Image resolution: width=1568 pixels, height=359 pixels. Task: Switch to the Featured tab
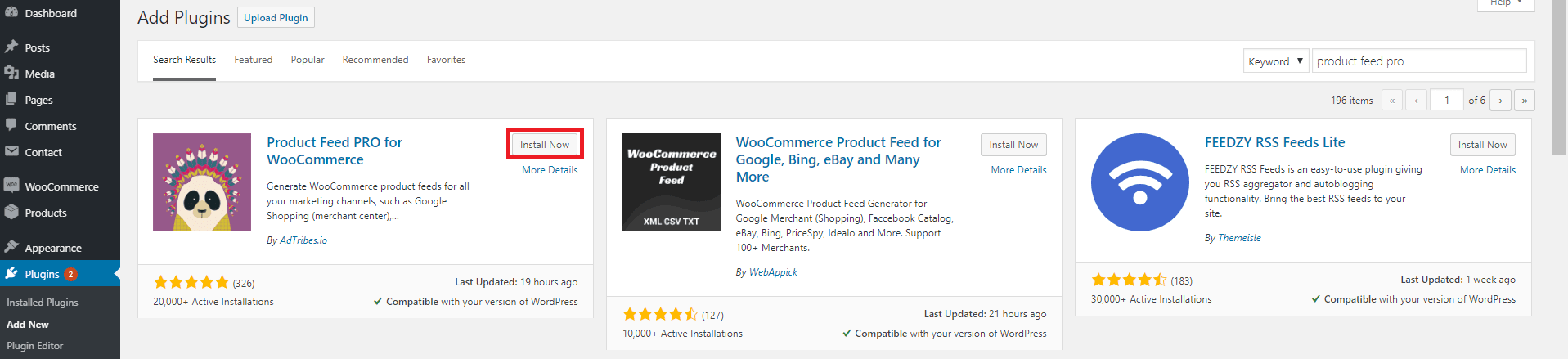(x=254, y=60)
